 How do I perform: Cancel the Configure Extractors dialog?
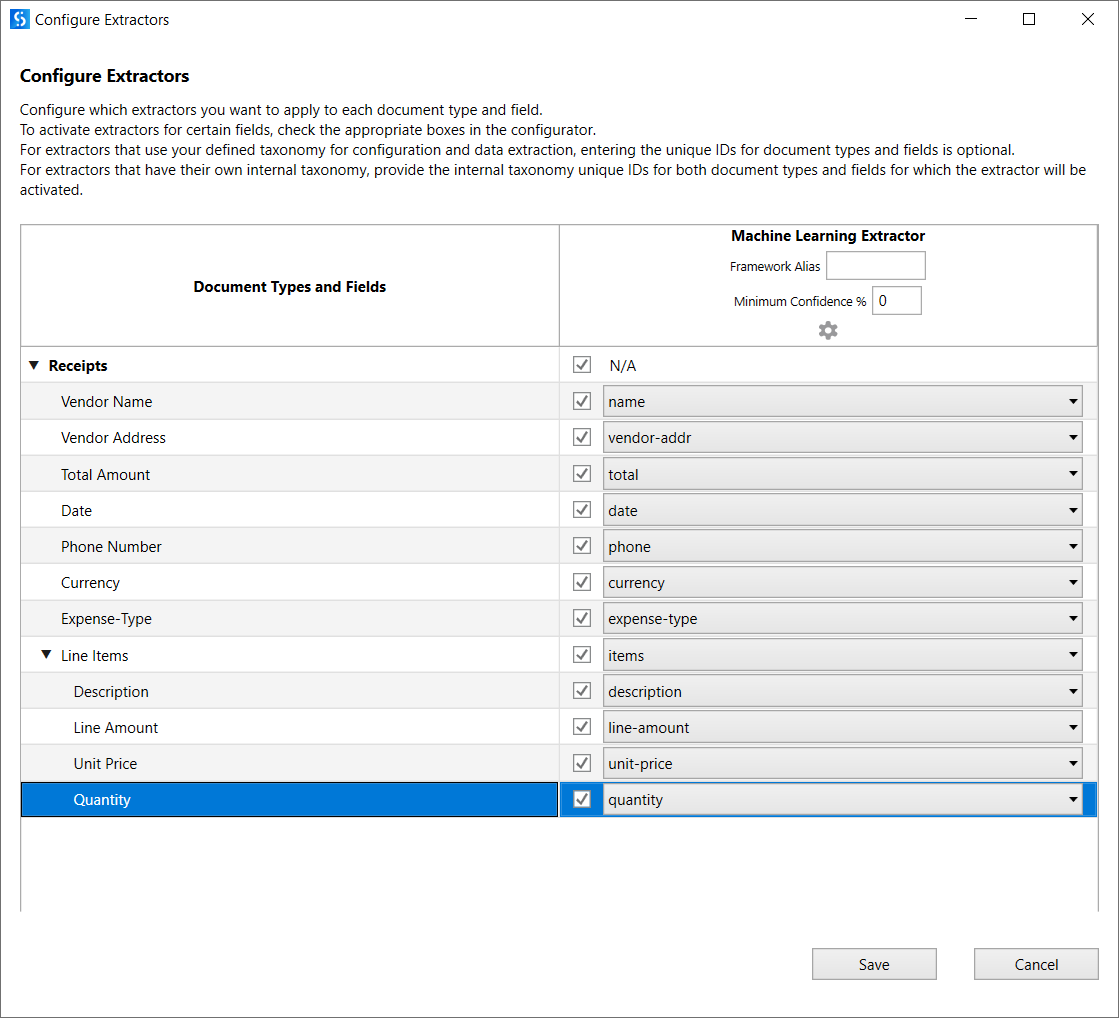(1036, 964)
